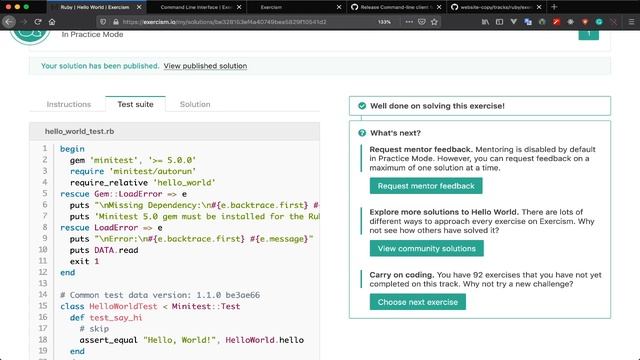This screenshot has height=360, width=640.
Task: Click the Pocket save icon
Action: click(422, 22)
